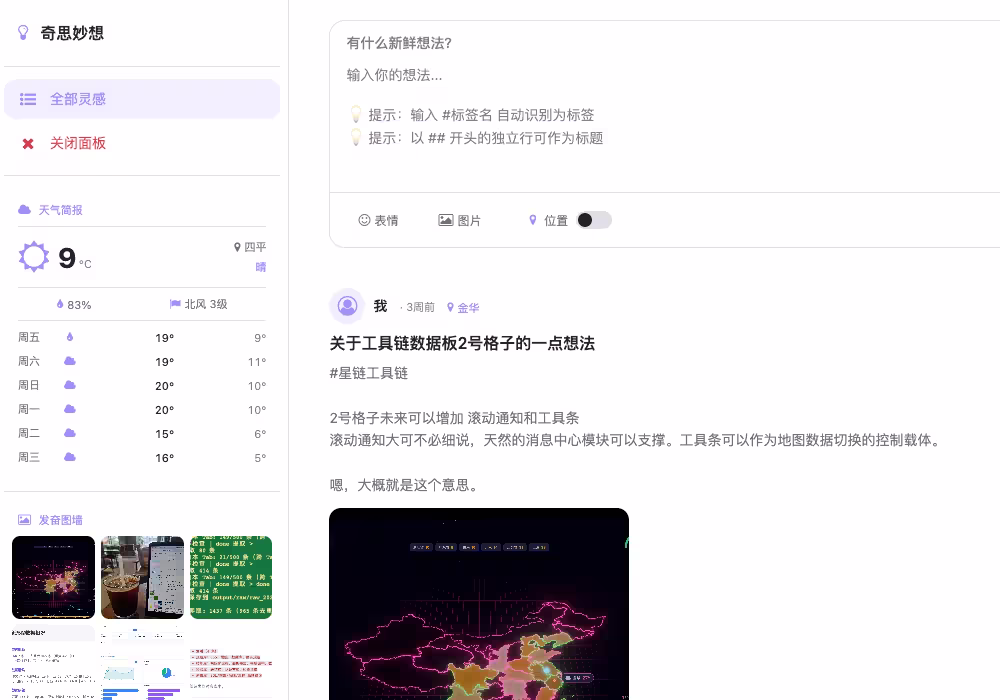Open the coffee cup photo thumbnail
Image resolution: width=1000 pixels, height=700 pixels.
(142, 577)
